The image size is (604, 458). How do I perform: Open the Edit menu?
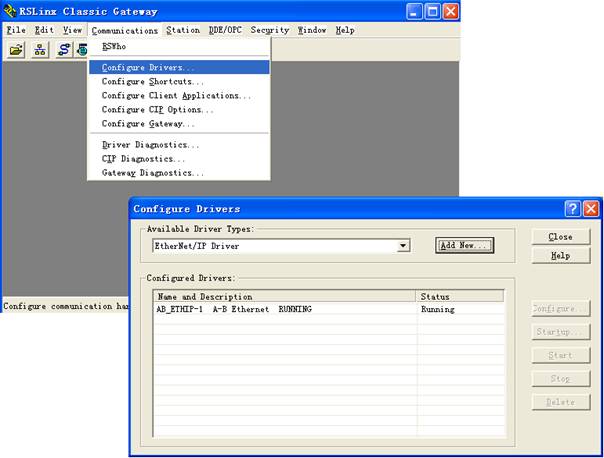point(44,30)
